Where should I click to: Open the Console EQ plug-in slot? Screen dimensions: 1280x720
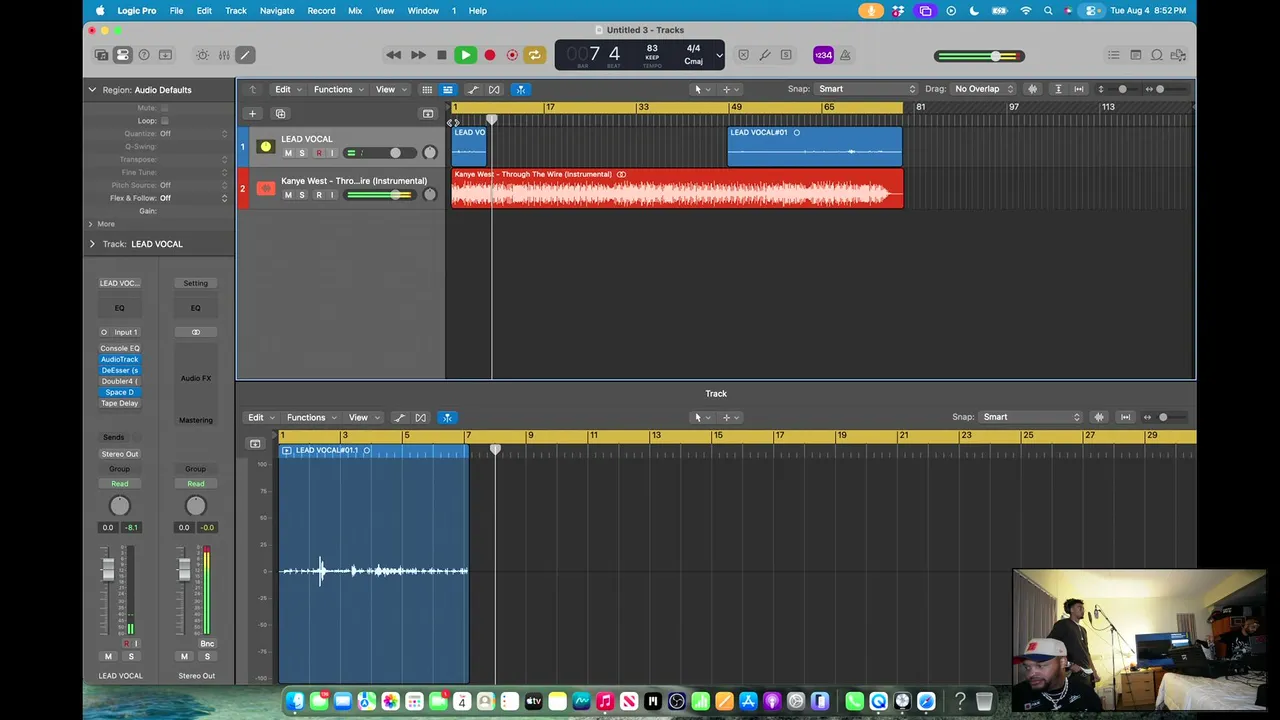[120, 348]
